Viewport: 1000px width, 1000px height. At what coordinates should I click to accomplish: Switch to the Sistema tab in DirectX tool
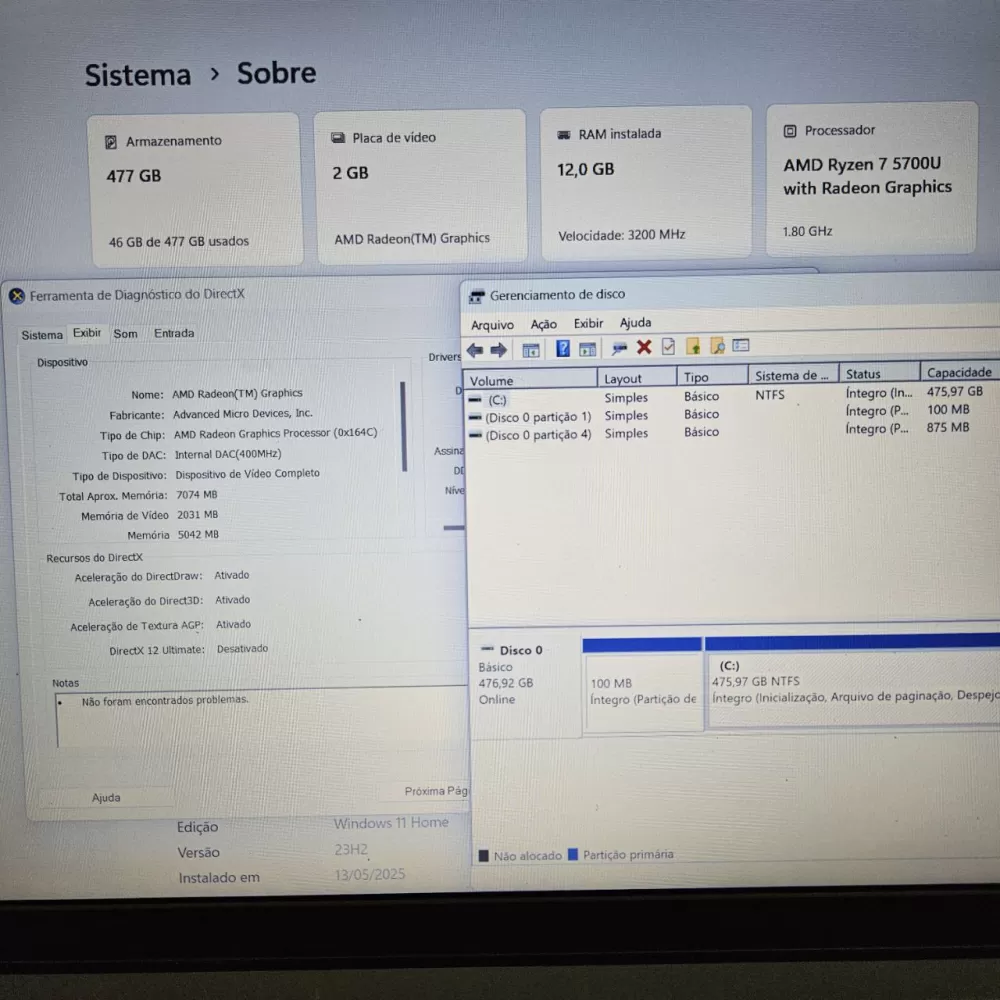point(42,335)
